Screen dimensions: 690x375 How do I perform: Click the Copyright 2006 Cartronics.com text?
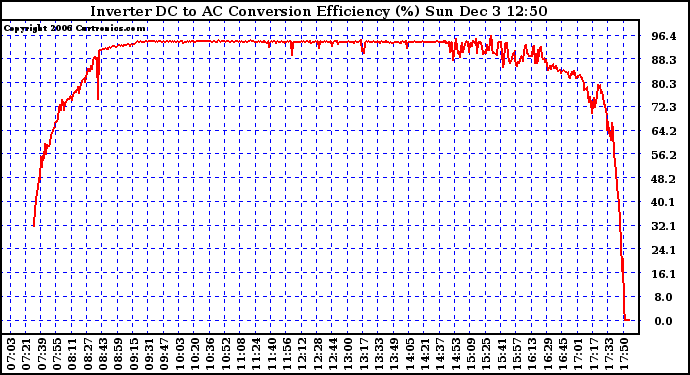tap(74, 29)
